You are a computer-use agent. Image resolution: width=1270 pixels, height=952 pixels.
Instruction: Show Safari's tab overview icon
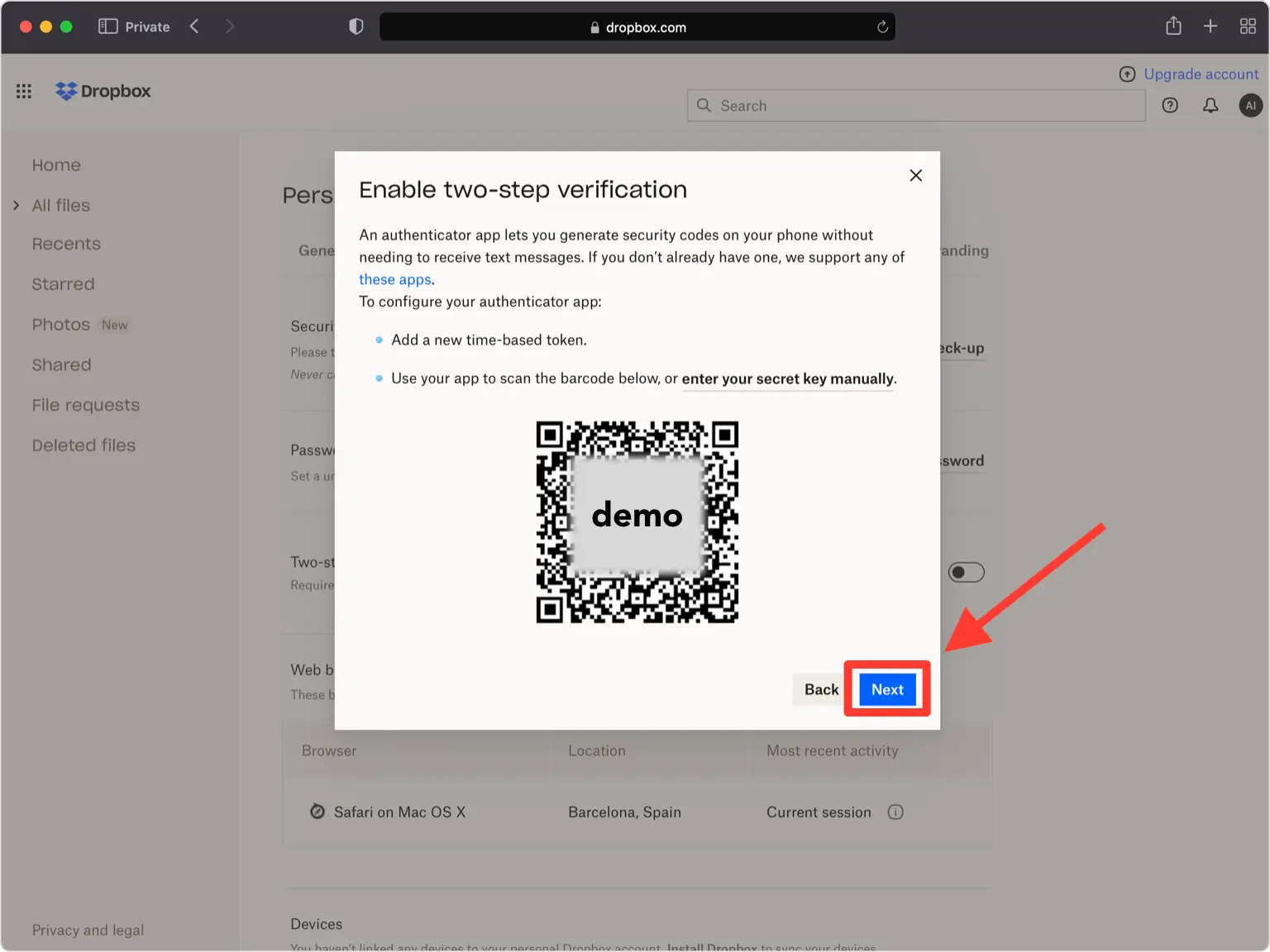(x=1248, y=26)
